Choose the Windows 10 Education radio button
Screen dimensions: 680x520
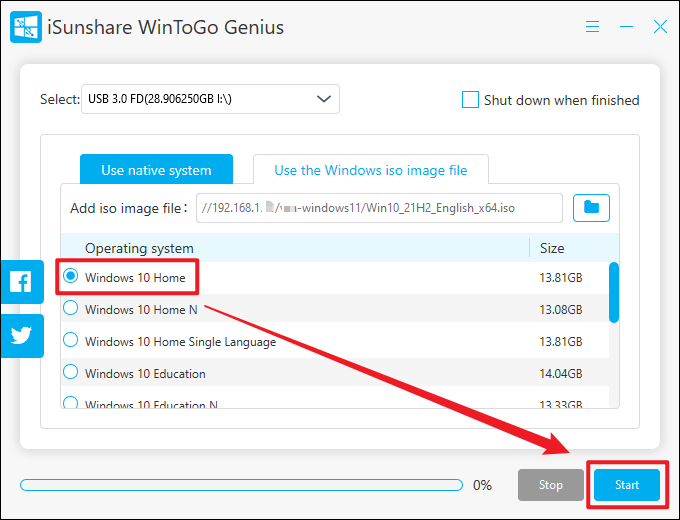pos(71,372)
